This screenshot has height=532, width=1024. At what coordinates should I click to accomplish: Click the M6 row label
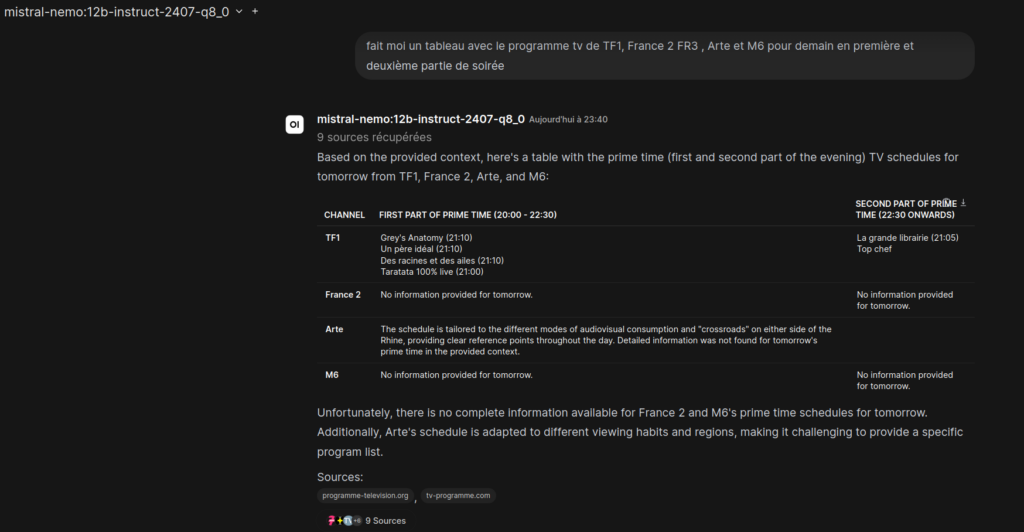(333, 375)
